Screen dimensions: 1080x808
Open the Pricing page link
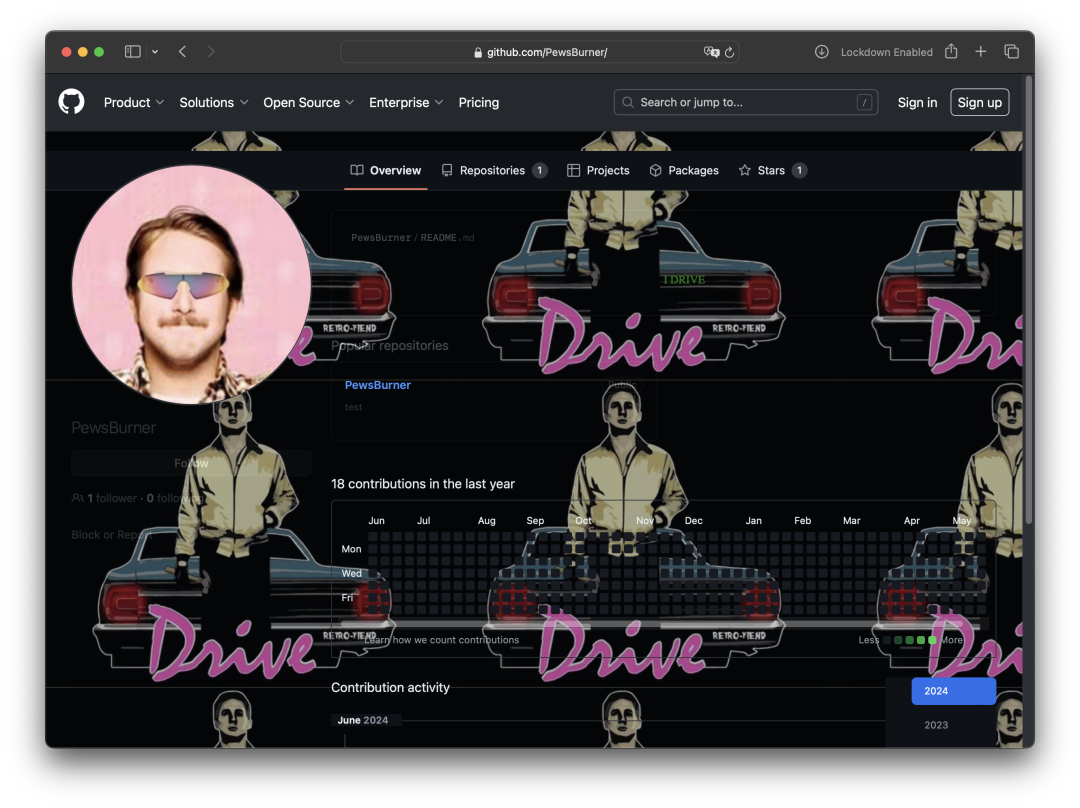pyautogui.click(x=479, y=103)
